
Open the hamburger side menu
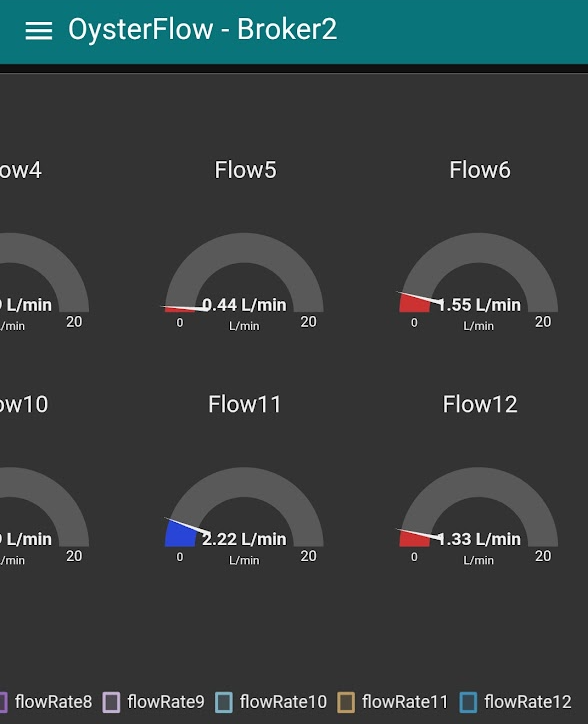coord(38,31)
